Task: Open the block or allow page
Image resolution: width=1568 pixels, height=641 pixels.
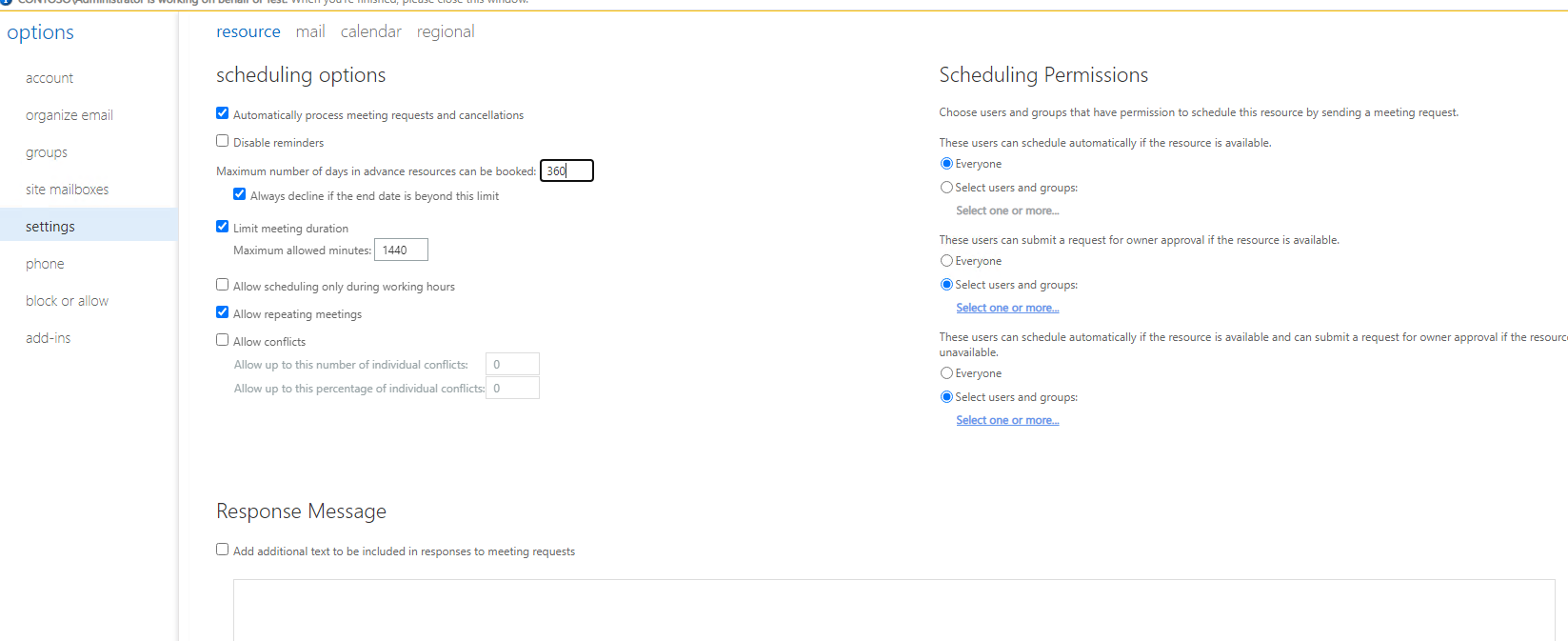Action: [x=67, y=300]
